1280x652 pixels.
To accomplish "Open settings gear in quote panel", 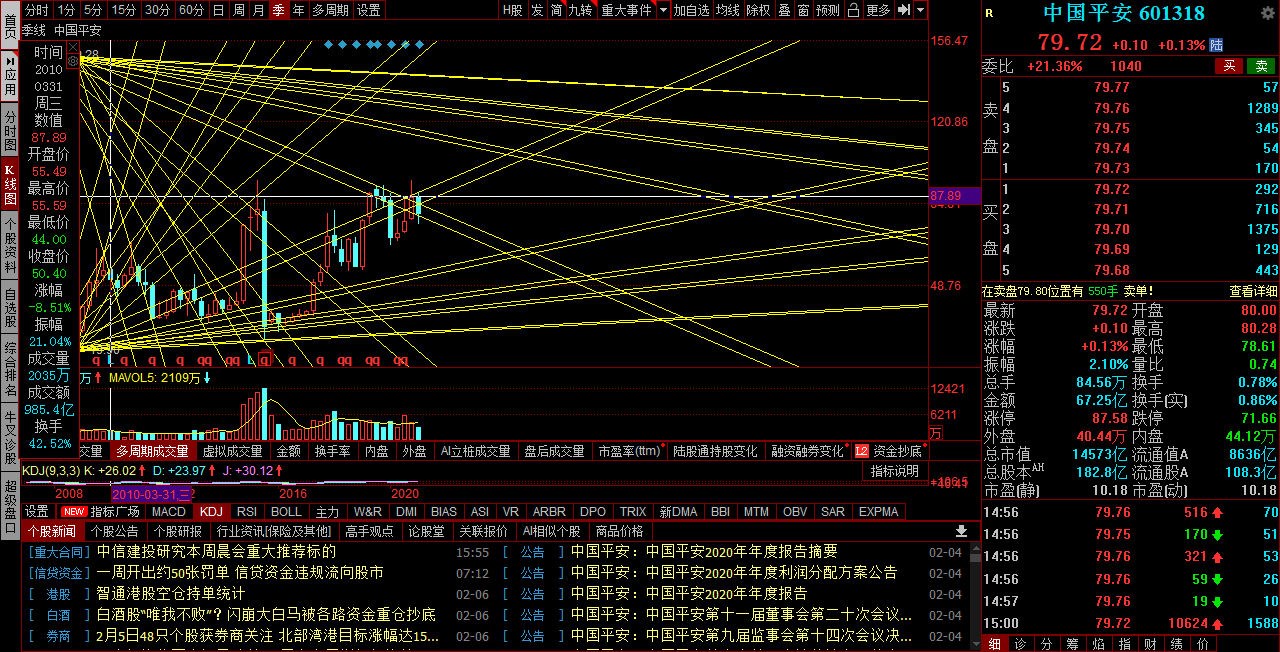I will click(x=1268, y=13).
